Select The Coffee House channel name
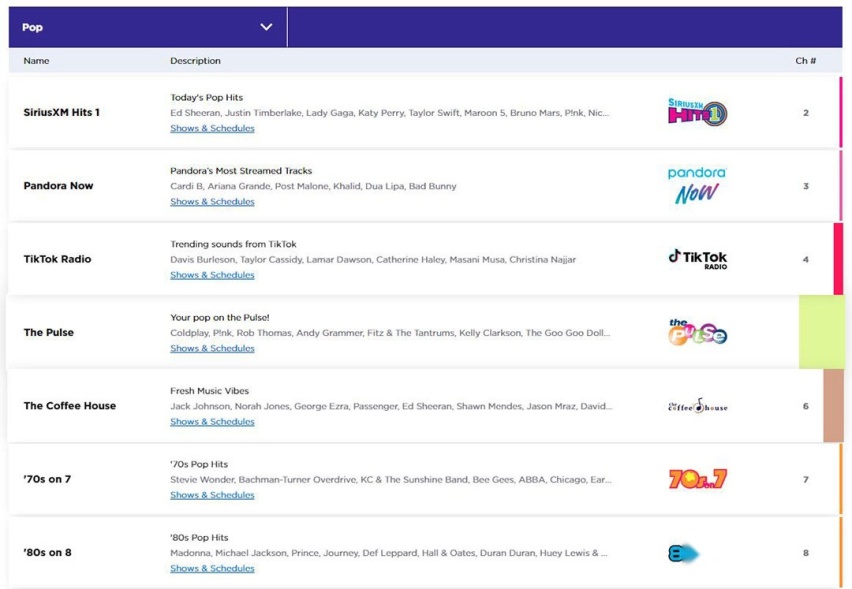The height and width of the screenshot is (589, 852). pos(70,406)
